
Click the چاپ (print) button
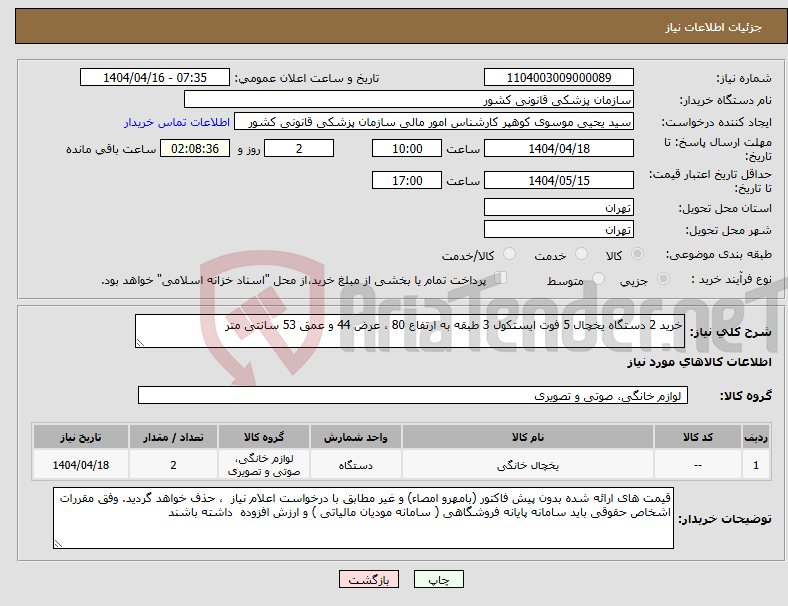tap(438, 579)
